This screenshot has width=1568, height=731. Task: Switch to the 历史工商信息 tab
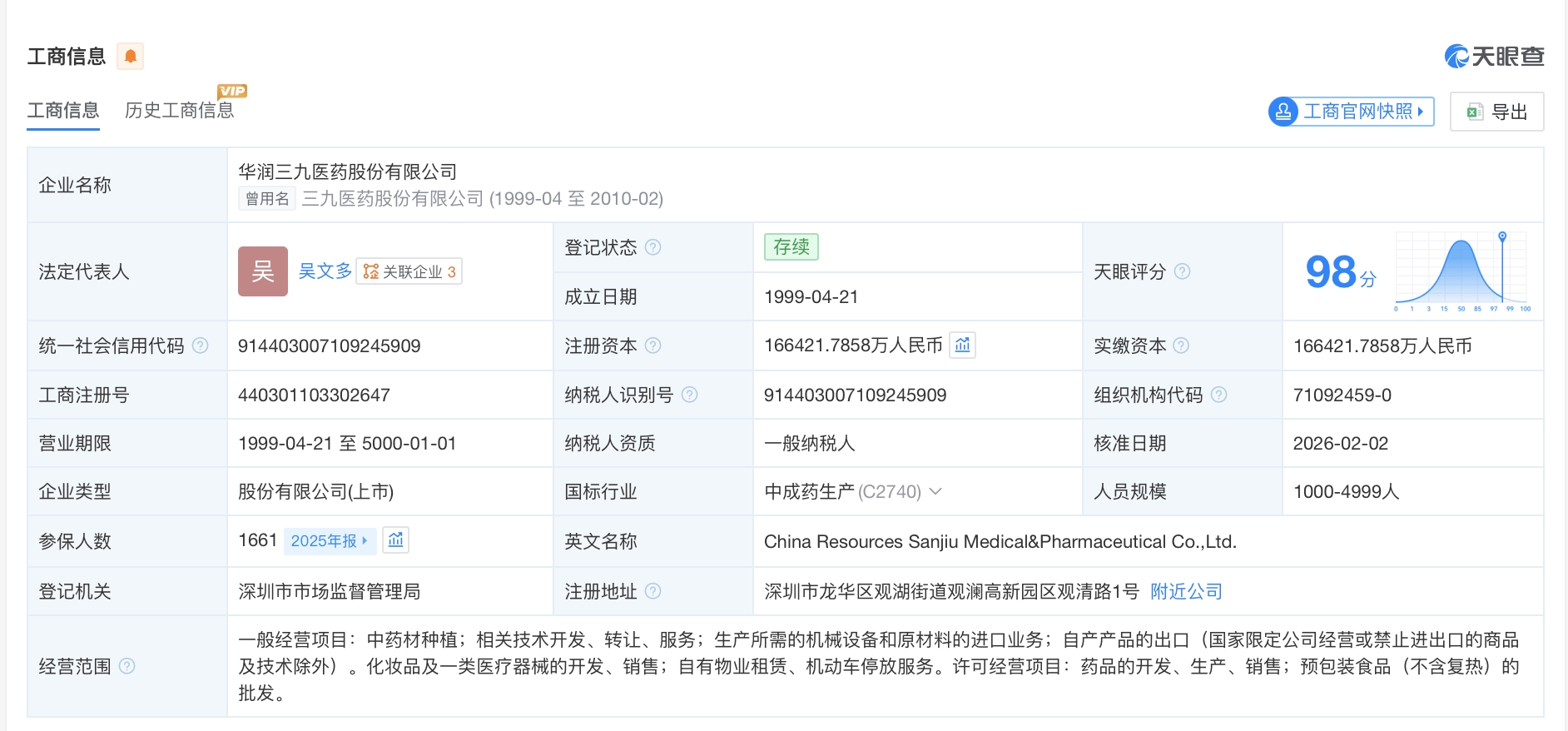(180, 110)
